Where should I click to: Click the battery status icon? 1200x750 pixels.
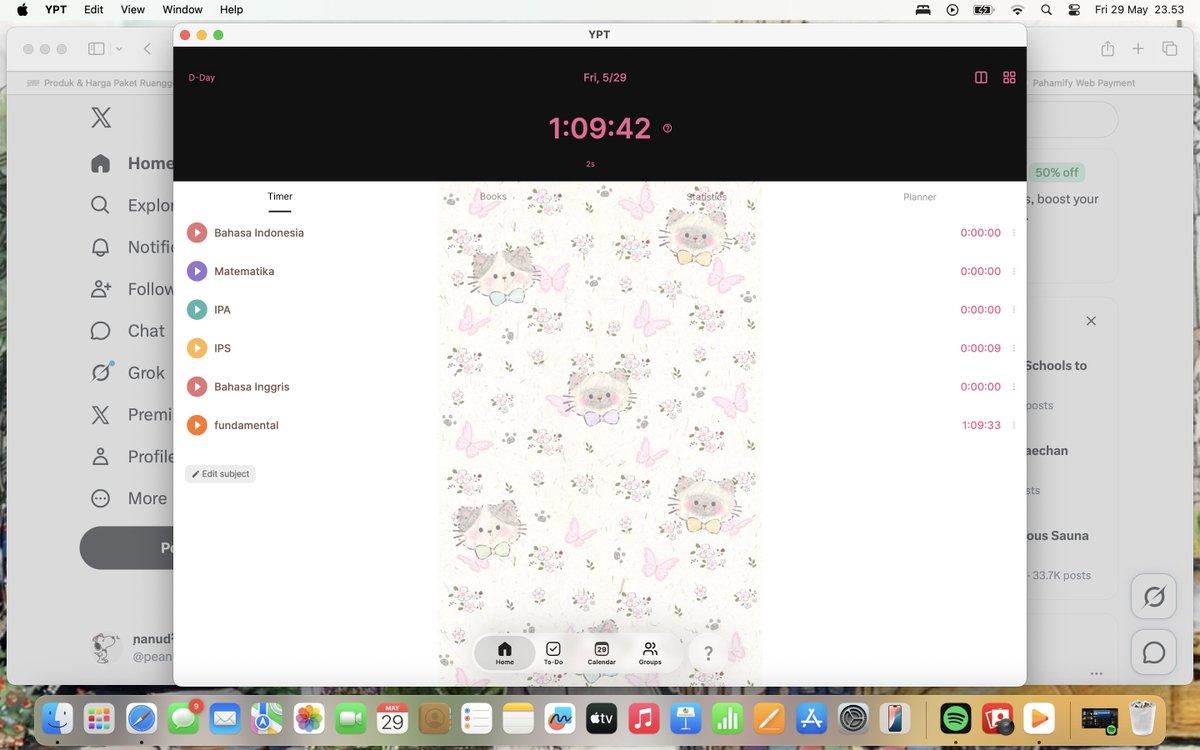tap(983, 9)
